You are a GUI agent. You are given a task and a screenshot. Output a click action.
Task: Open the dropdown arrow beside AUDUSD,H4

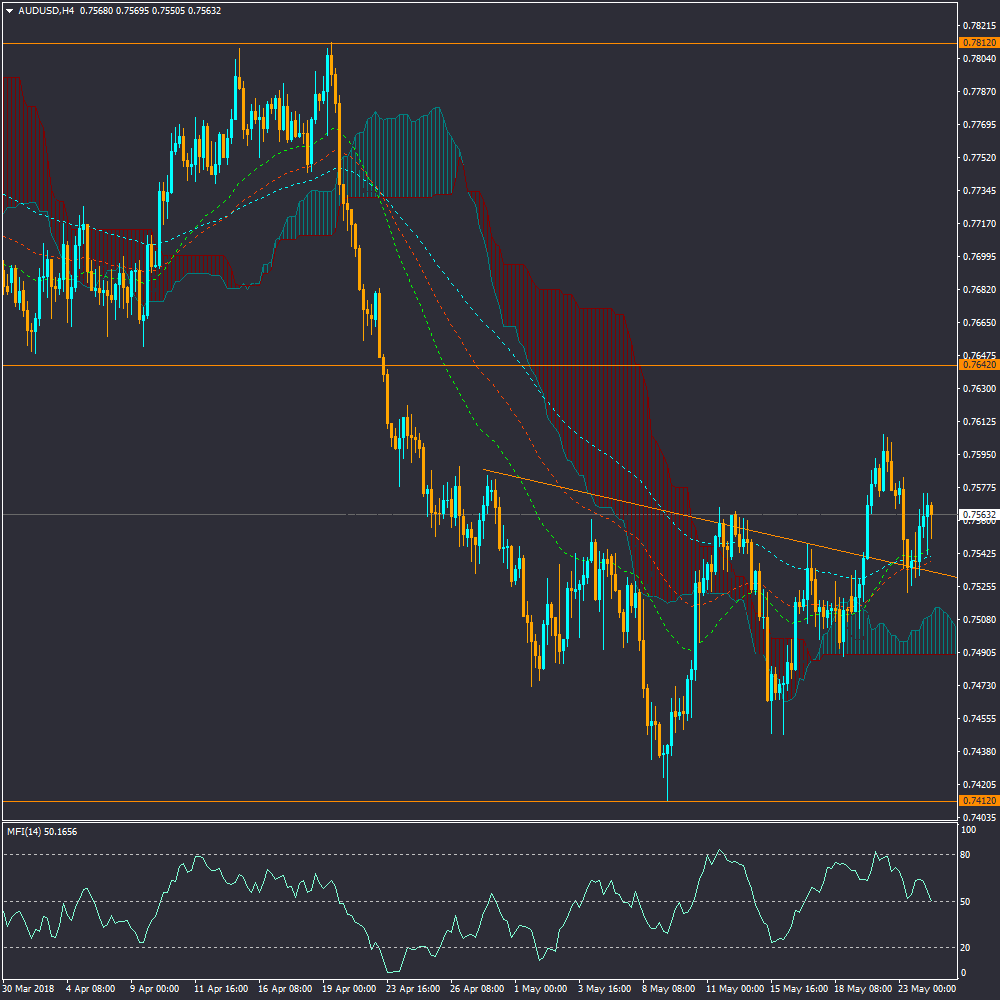coord(9,11)
